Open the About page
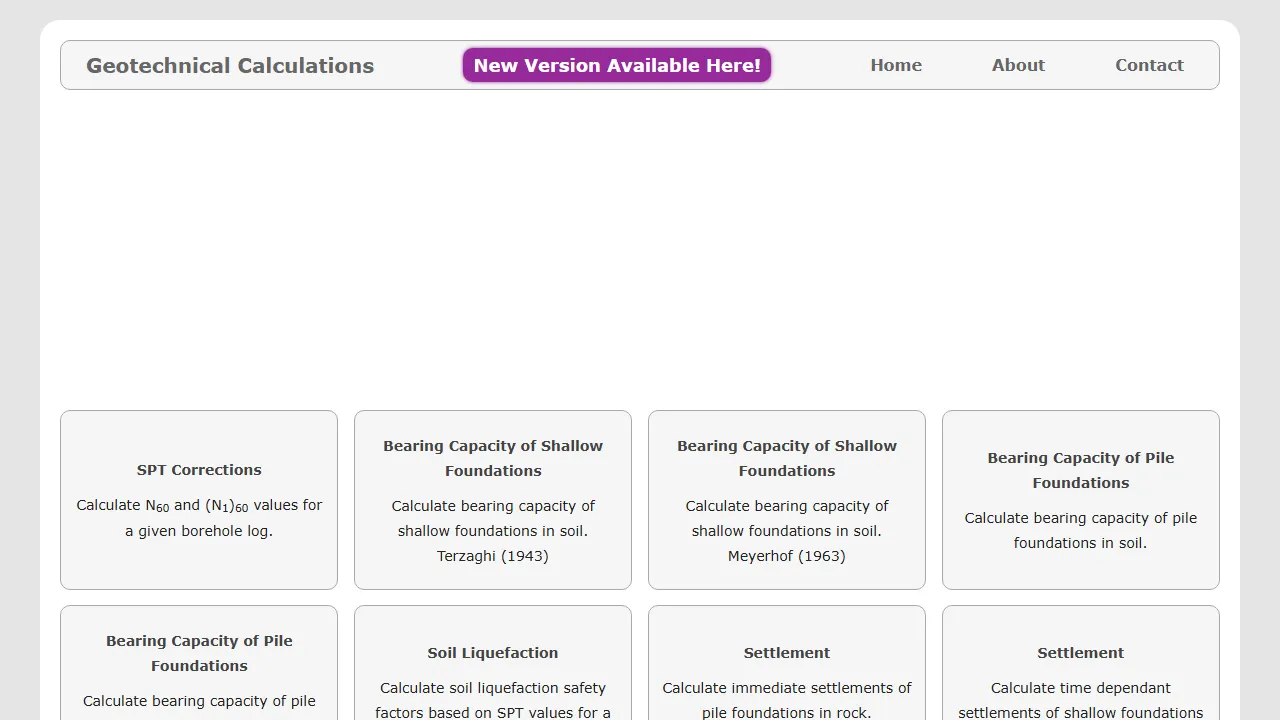The width and height of the screenshot is (1280, 720). 1018,65
